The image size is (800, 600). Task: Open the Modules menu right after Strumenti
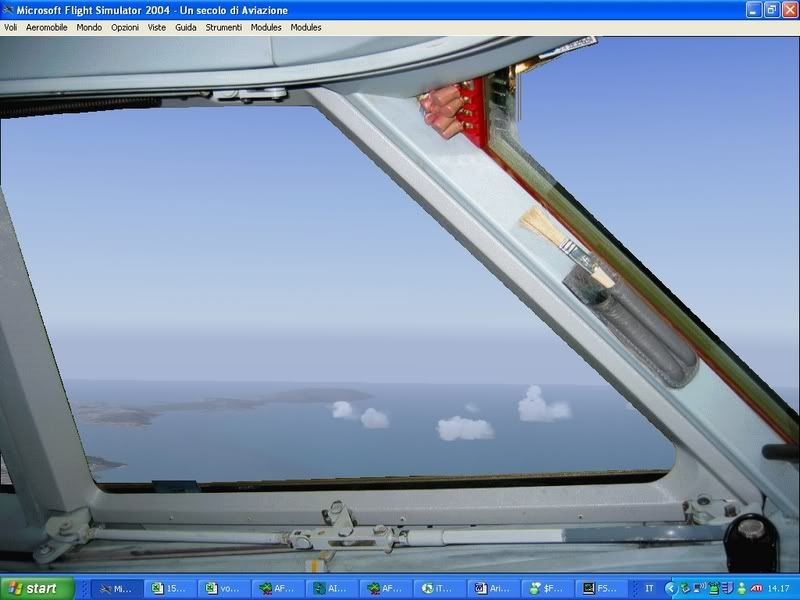[x=266, y=28]
